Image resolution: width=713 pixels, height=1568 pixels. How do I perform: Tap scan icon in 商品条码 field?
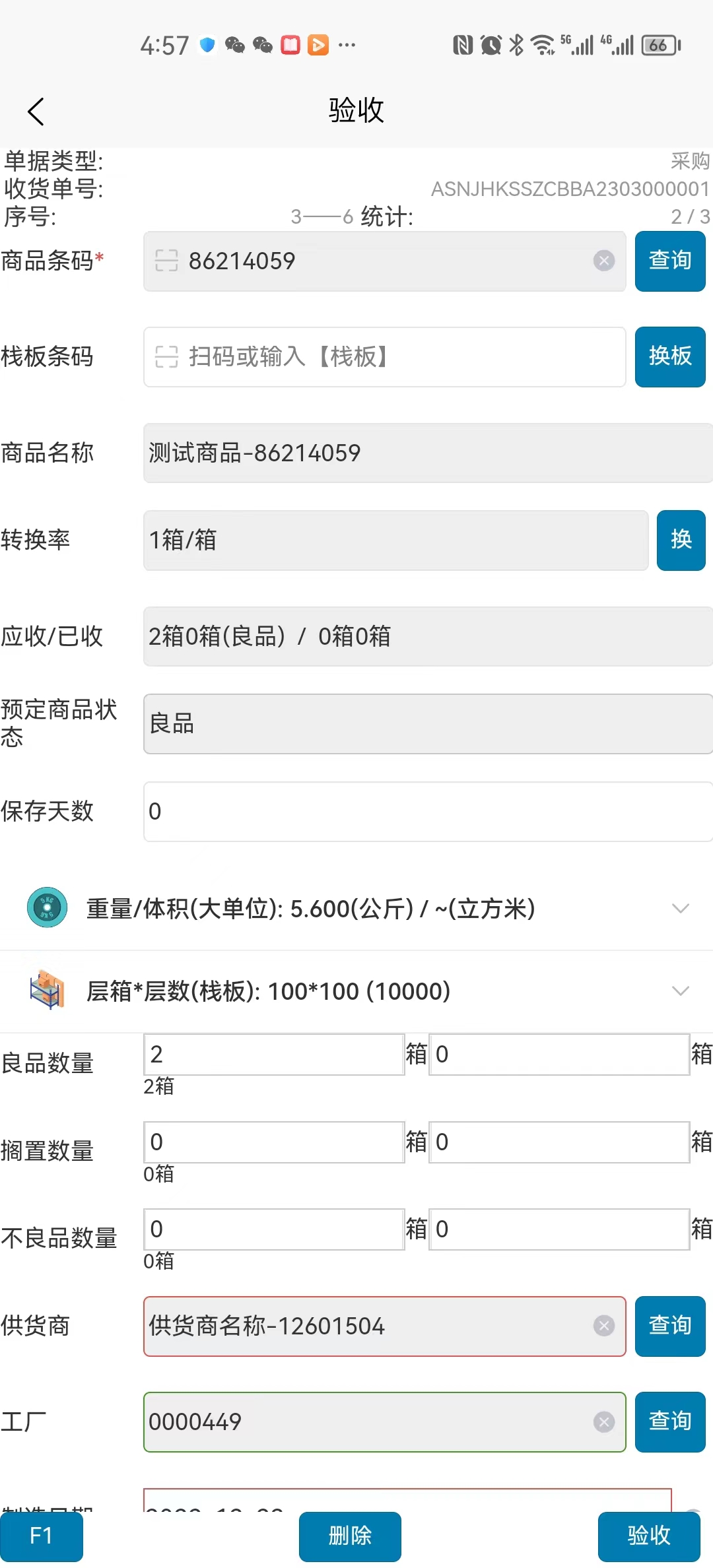tap(166, 261)
